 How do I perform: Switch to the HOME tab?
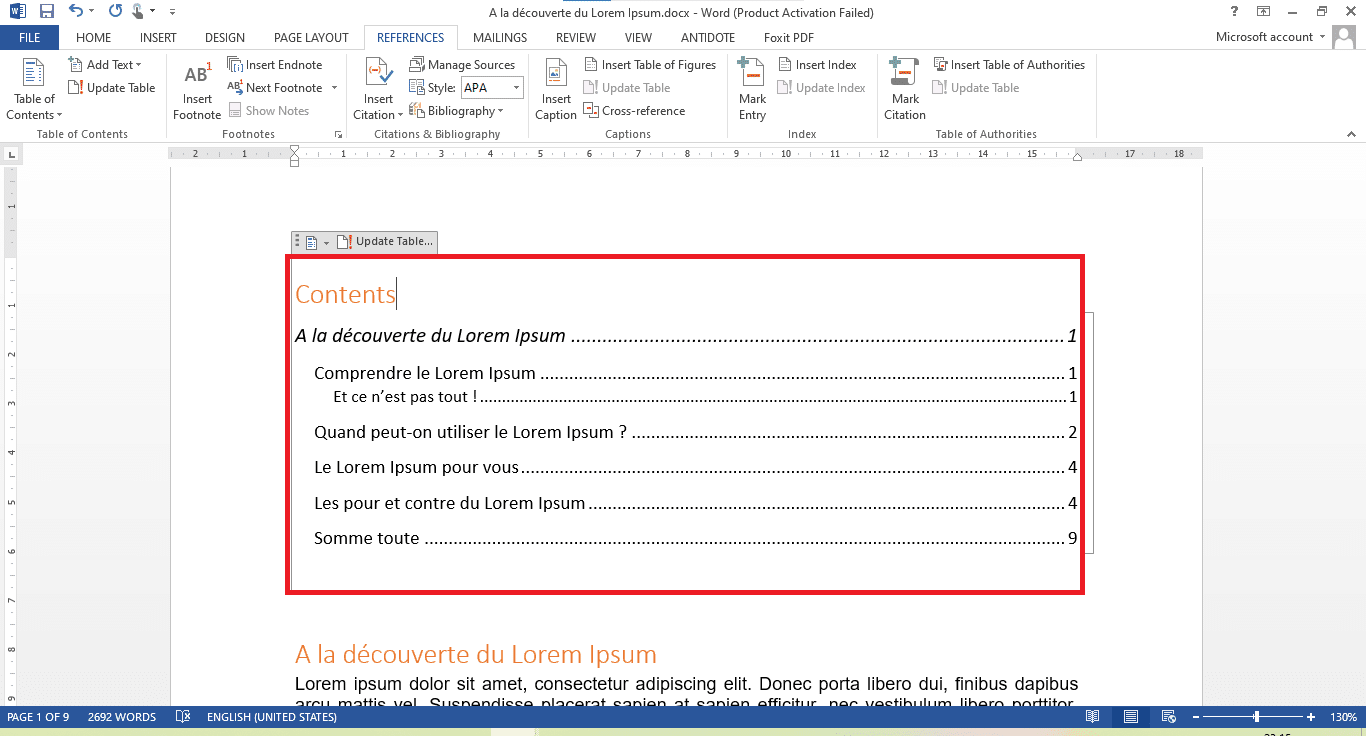click(x=94, y=38)
